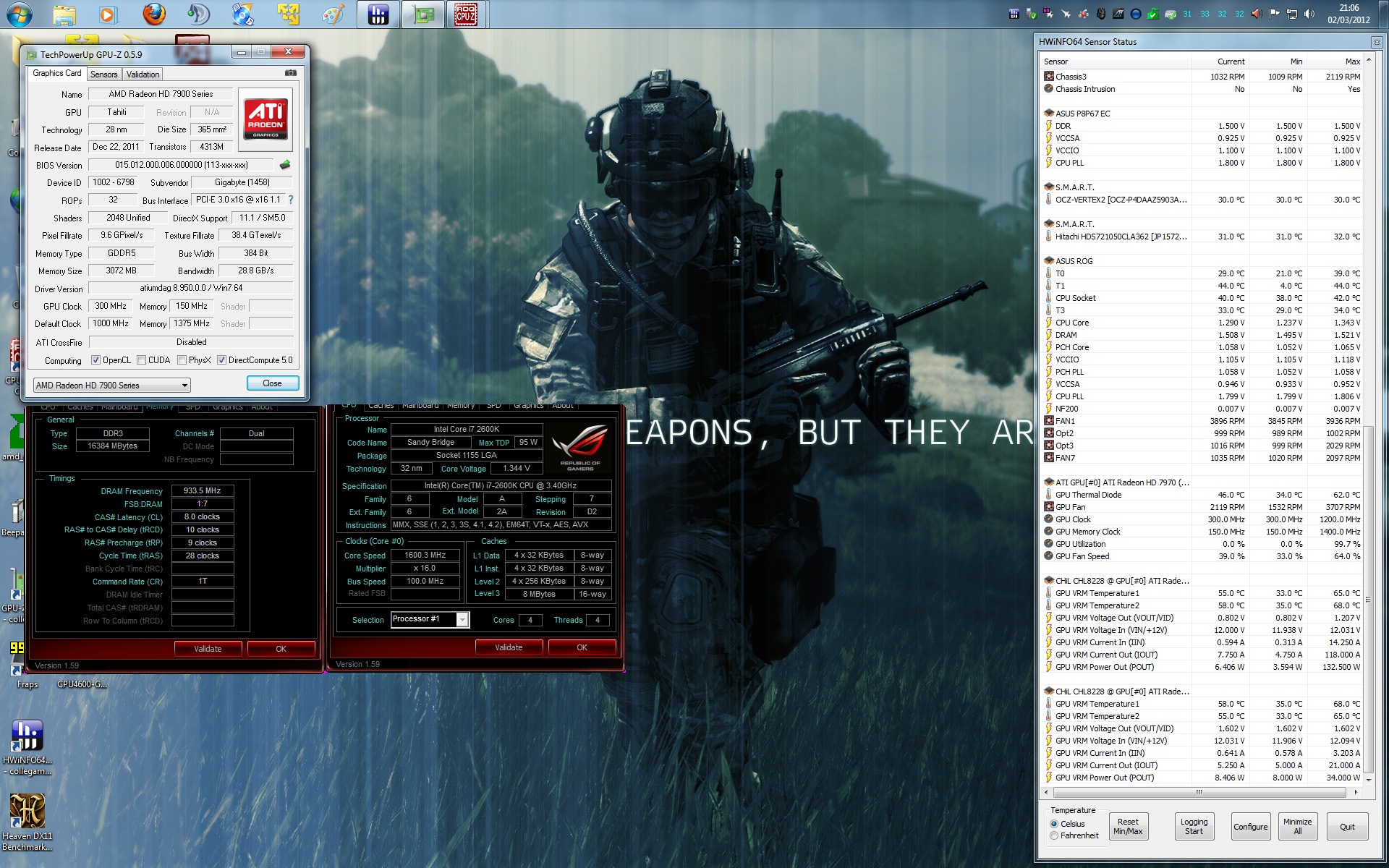Click the taskbar clock showing 21:06

click(x=1348, y=14)
